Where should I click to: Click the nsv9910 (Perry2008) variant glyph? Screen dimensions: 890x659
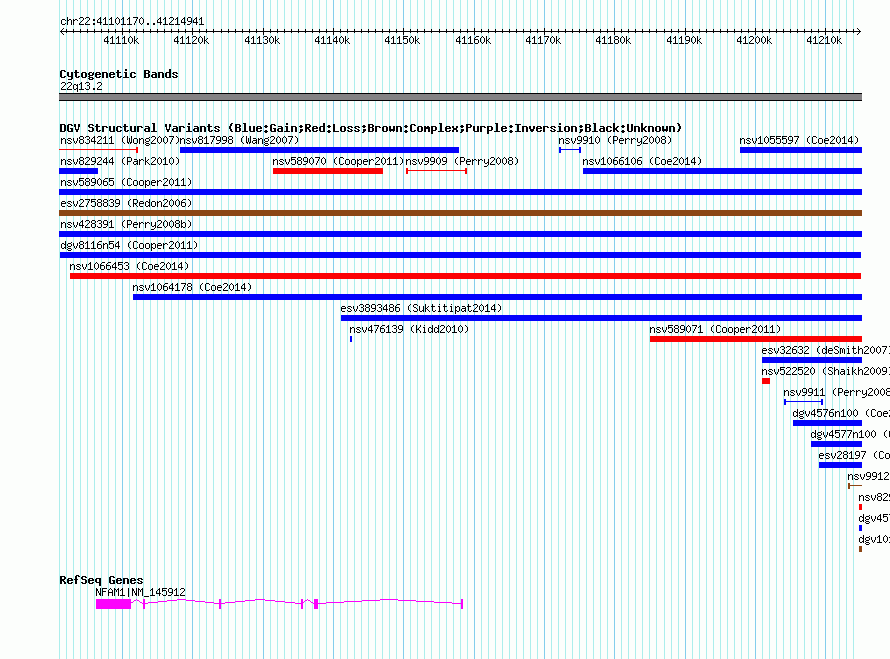pyautogui.click(x=570, y=150)
